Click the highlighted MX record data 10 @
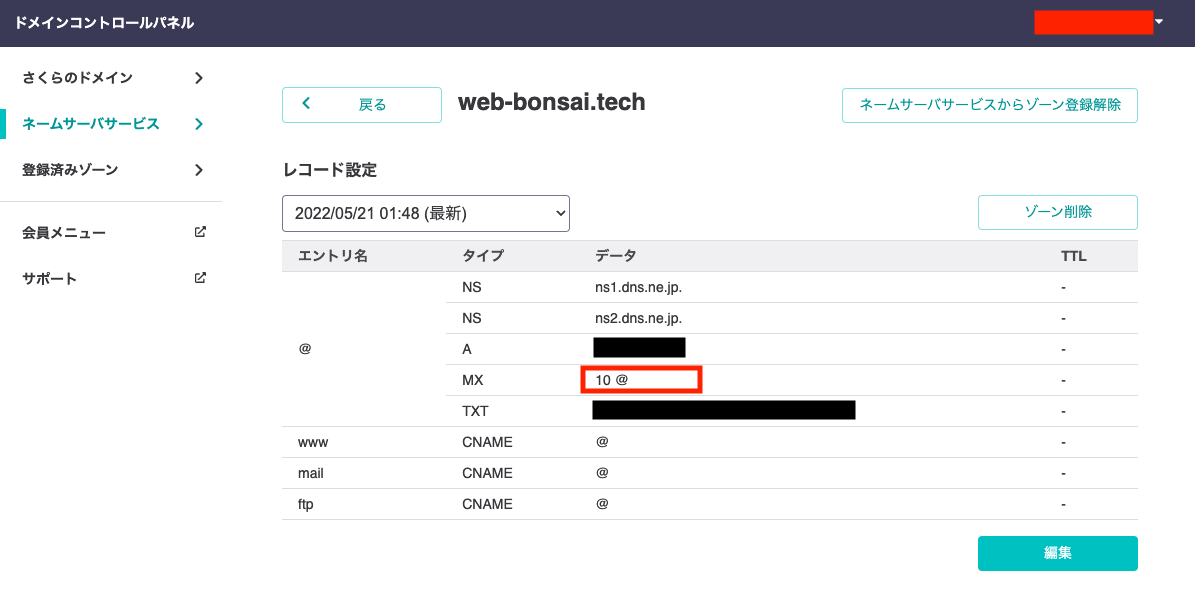 (x=640, y=379)
